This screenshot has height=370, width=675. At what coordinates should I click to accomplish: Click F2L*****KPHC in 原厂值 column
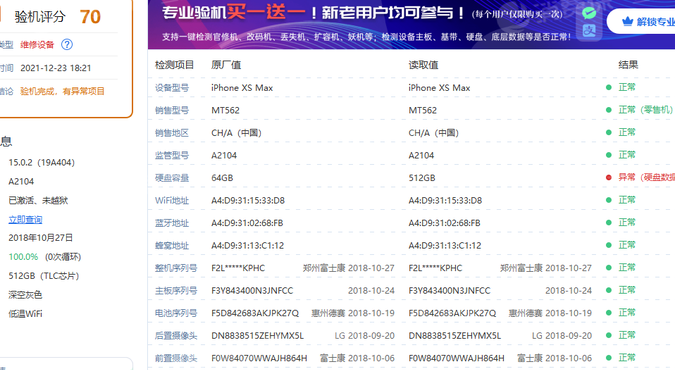(x=238, y=268)
